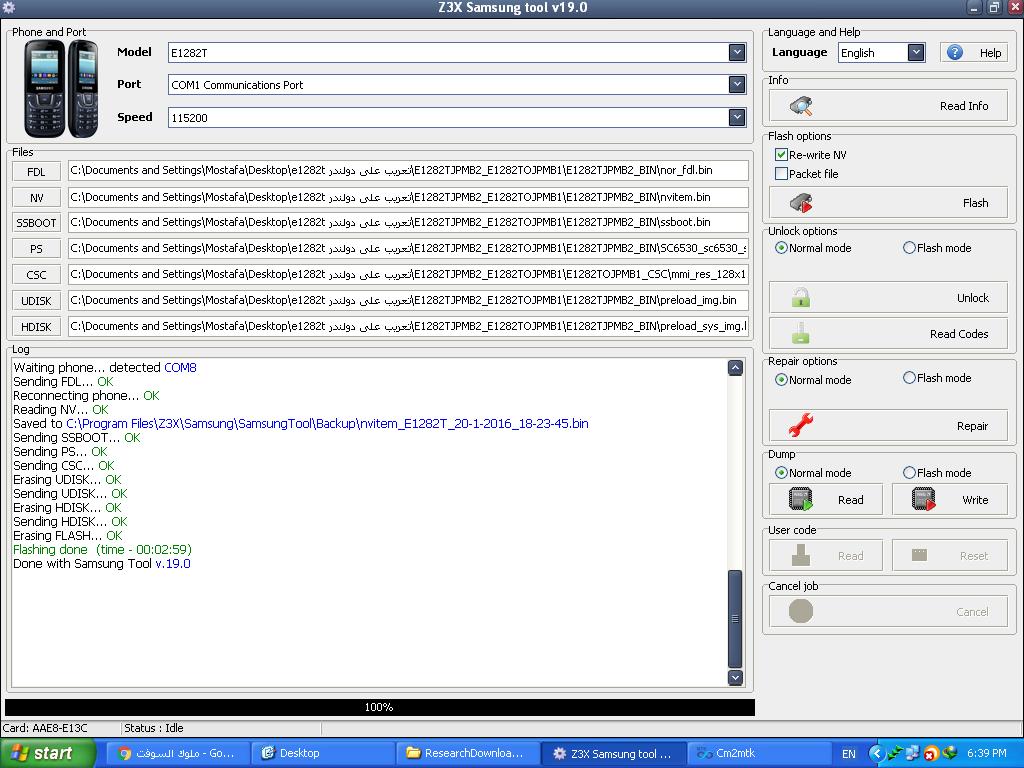This screenshot has height=768, width=1024.
Task: Click the blue Help question mark icon
Action: tap(955, 52)
